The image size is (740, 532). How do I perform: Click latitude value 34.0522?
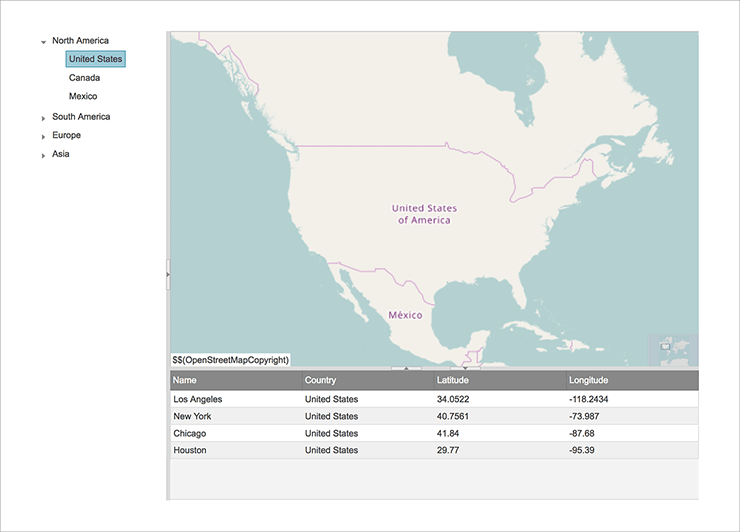[x=453, y=399]
